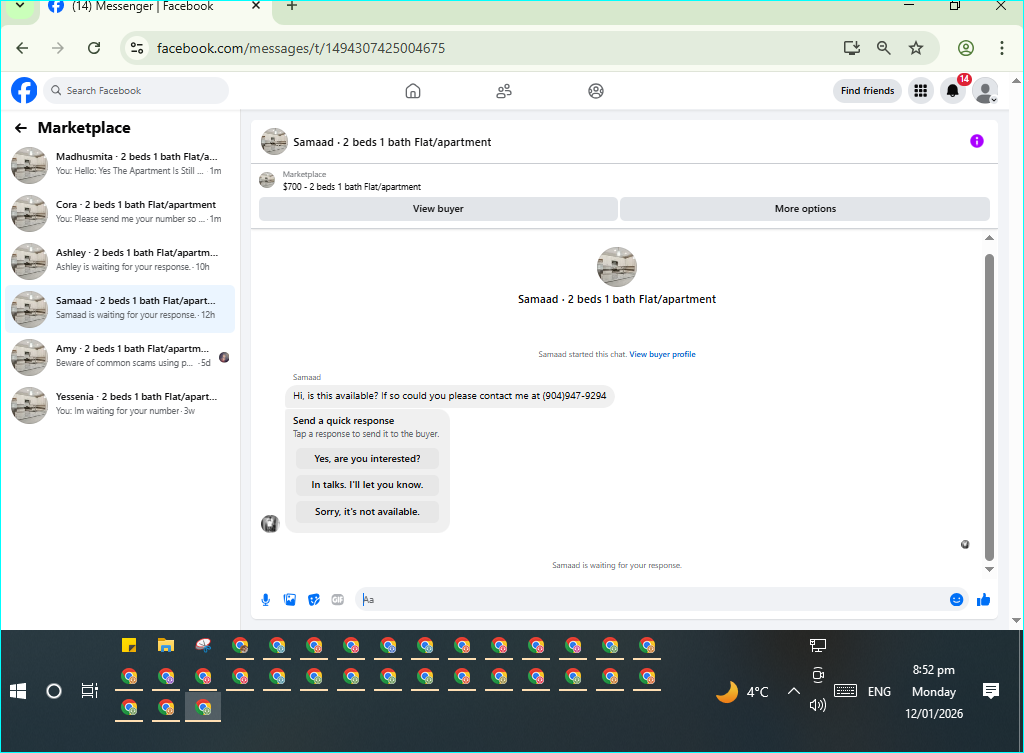The image size is (1024, 753).
Task: Open Chrome three-dot menu
Action: coord(1002,48)
